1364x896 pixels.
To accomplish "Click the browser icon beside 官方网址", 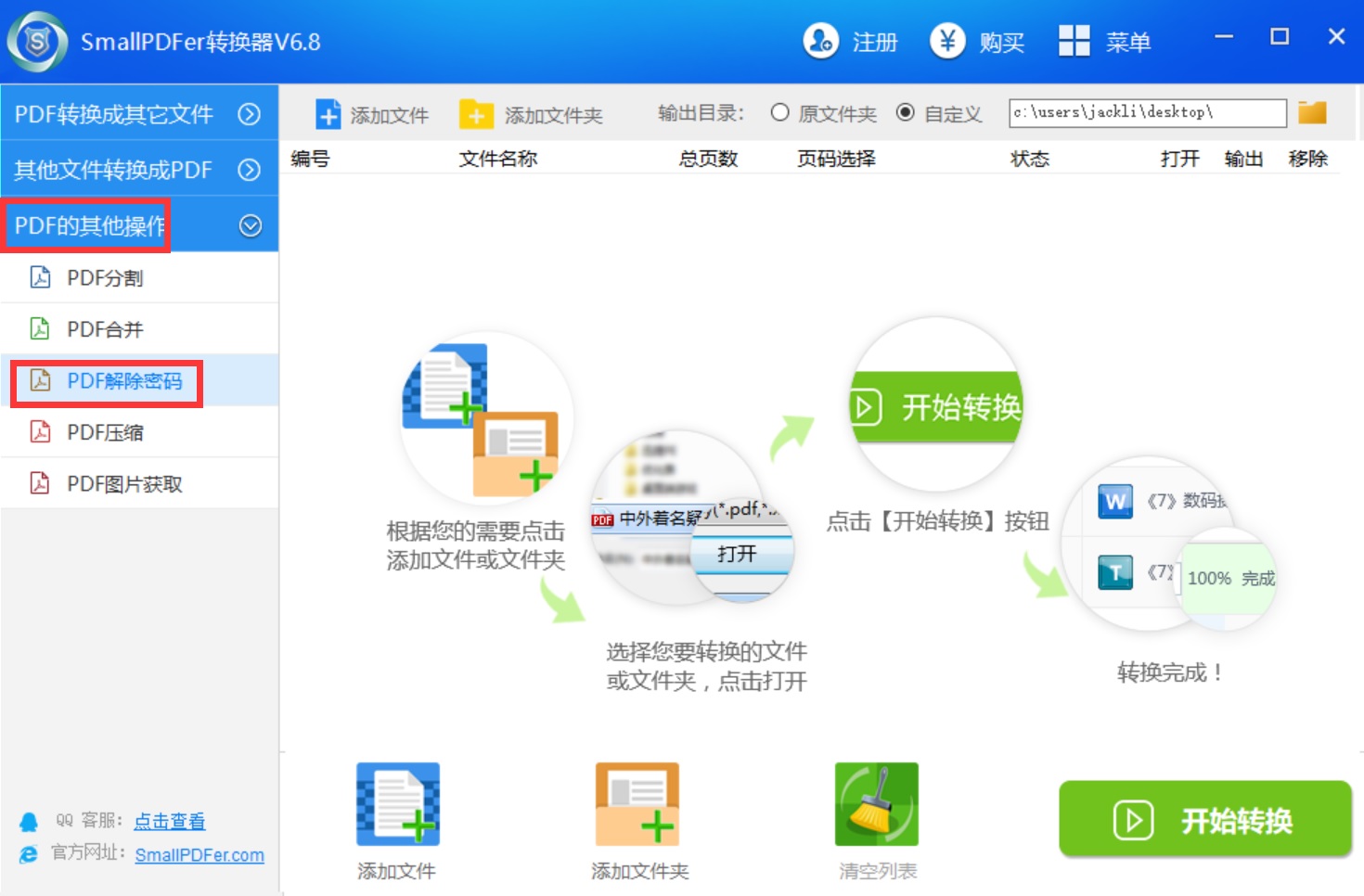I will 29,854.
